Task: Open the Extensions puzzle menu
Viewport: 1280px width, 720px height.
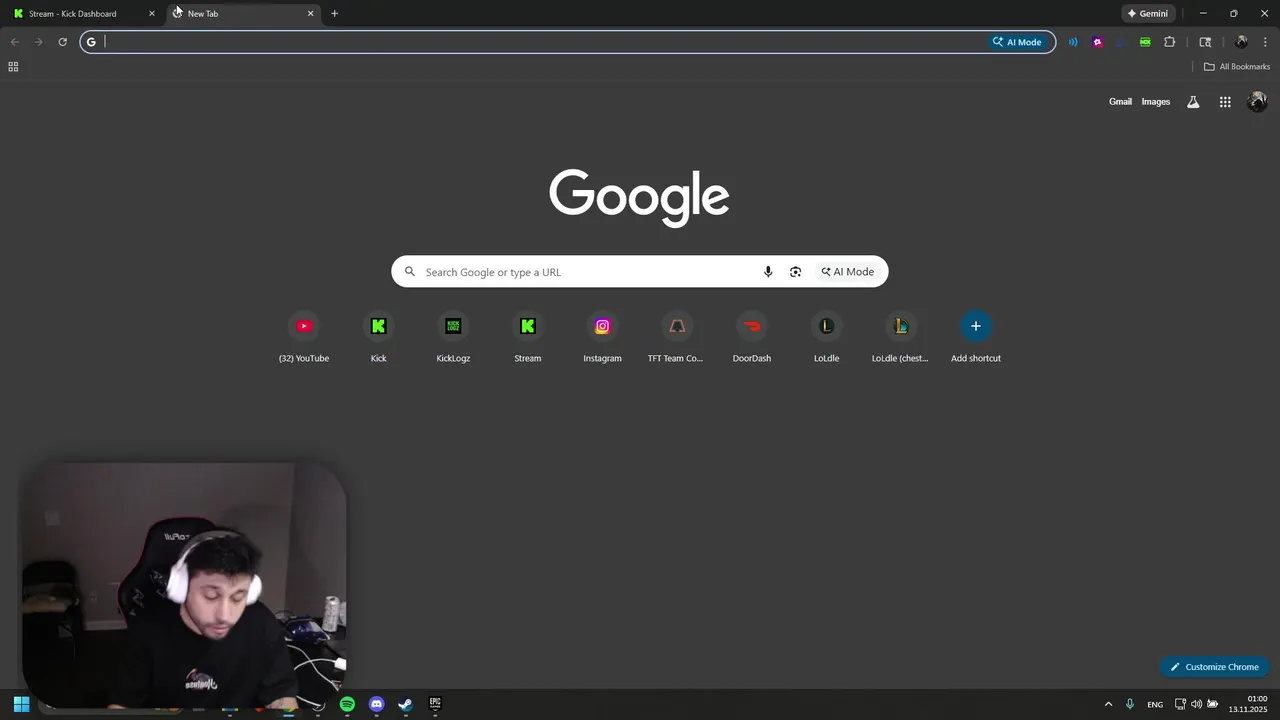Action: tap(1169, 42)
